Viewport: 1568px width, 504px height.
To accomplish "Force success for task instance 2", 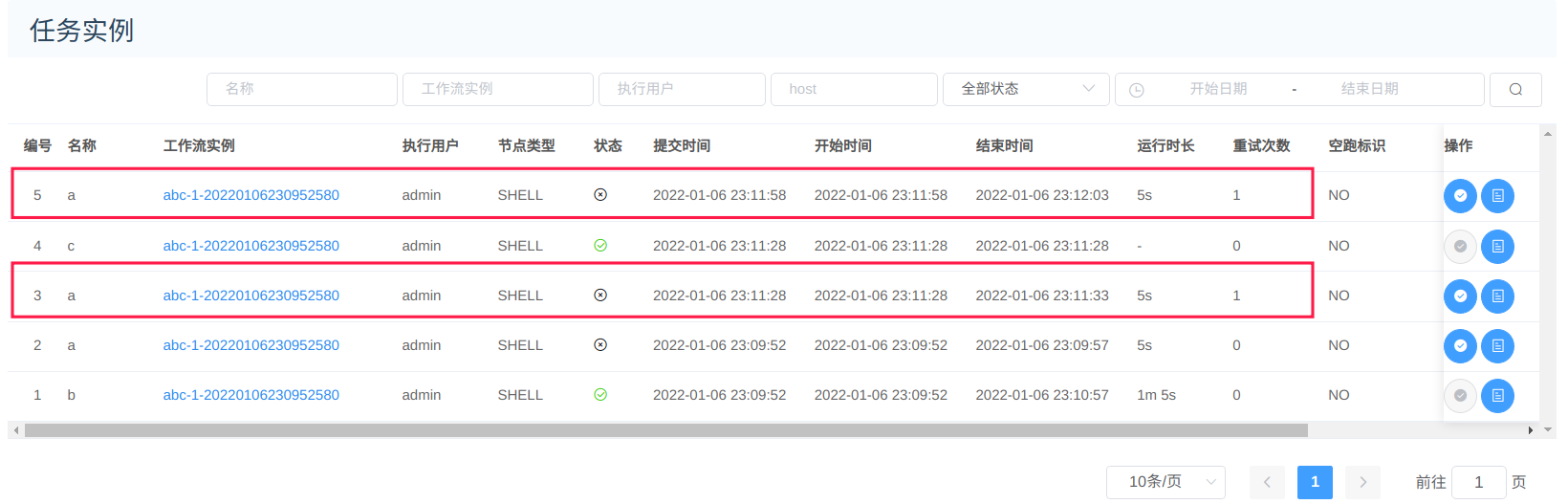I will (x=1460, y=346).
